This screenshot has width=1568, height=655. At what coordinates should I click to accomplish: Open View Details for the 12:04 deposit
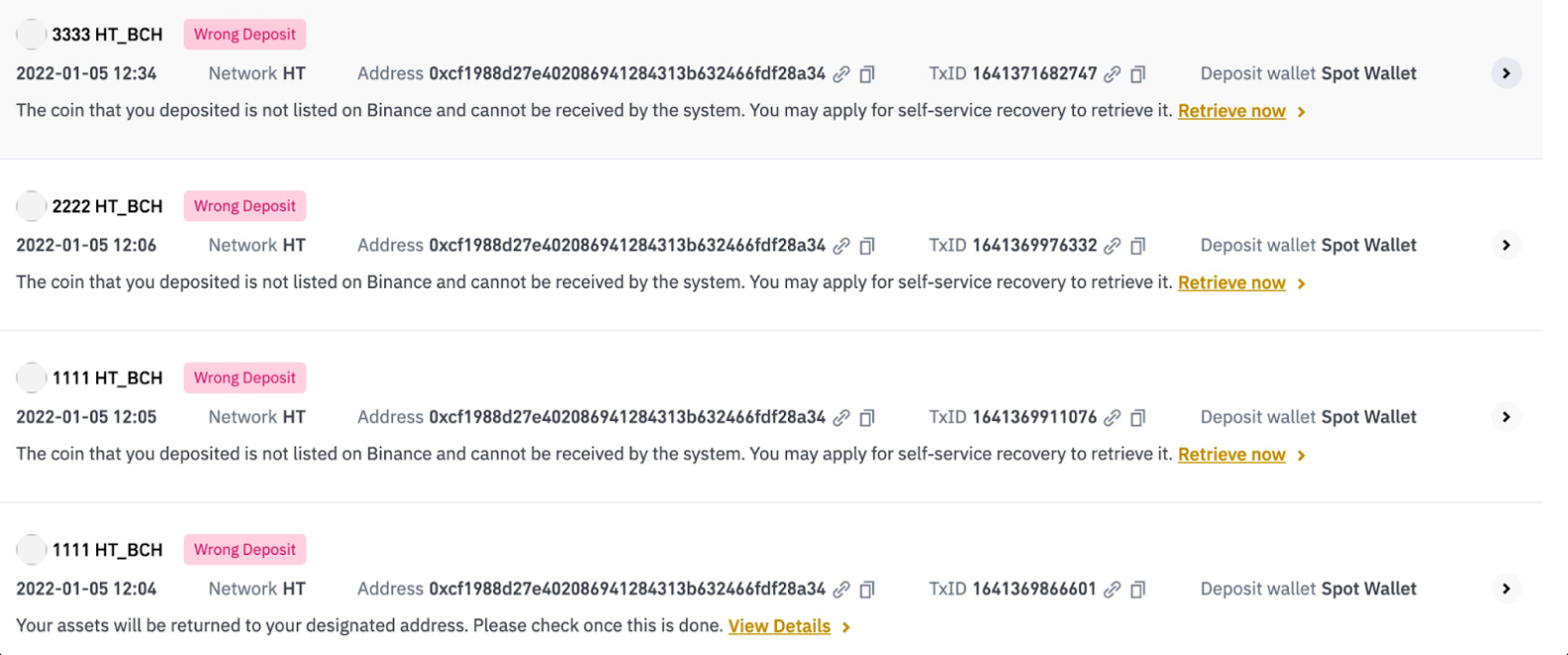(779, 626)
